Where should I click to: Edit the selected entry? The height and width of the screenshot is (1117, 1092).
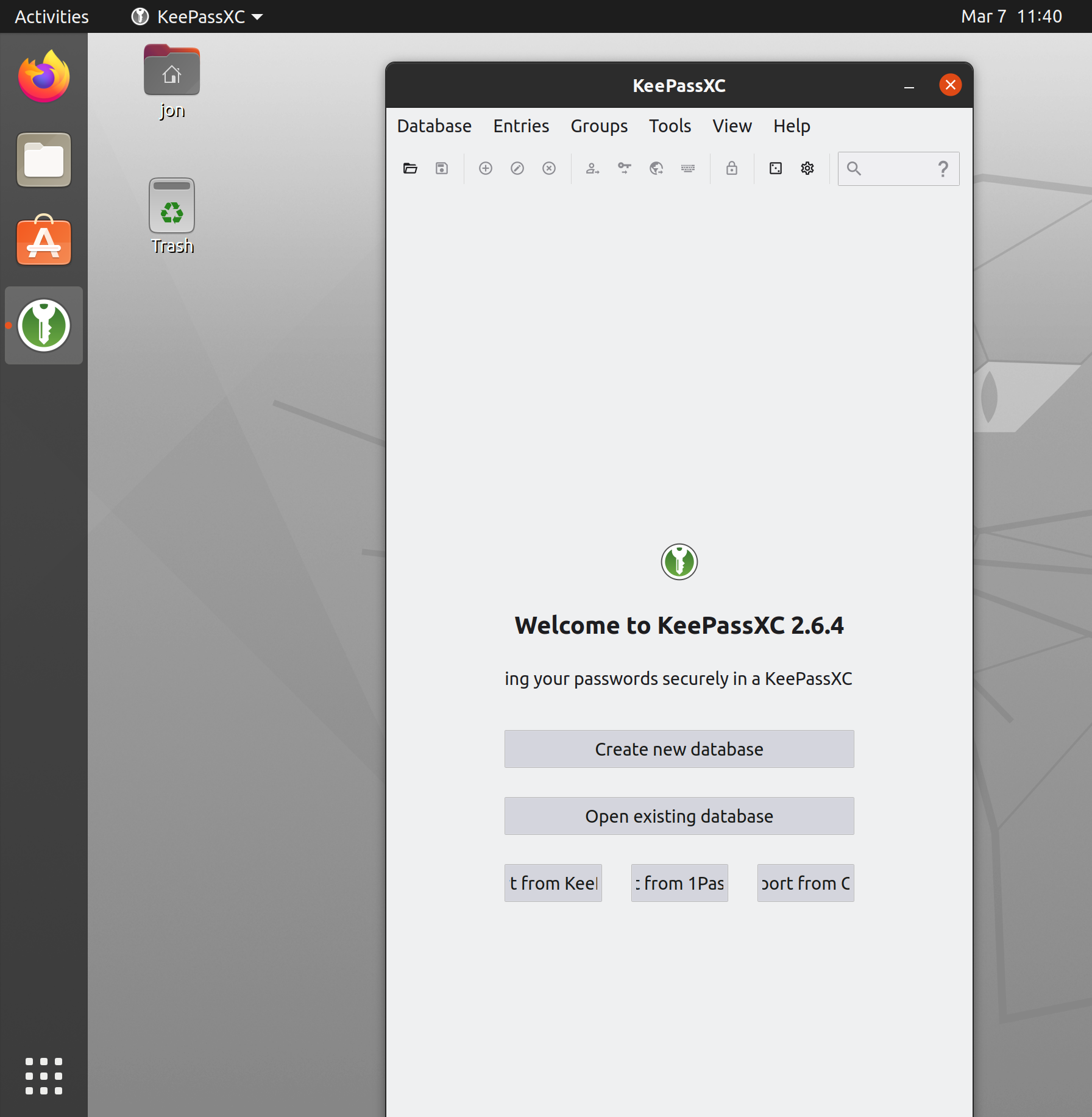517,168
